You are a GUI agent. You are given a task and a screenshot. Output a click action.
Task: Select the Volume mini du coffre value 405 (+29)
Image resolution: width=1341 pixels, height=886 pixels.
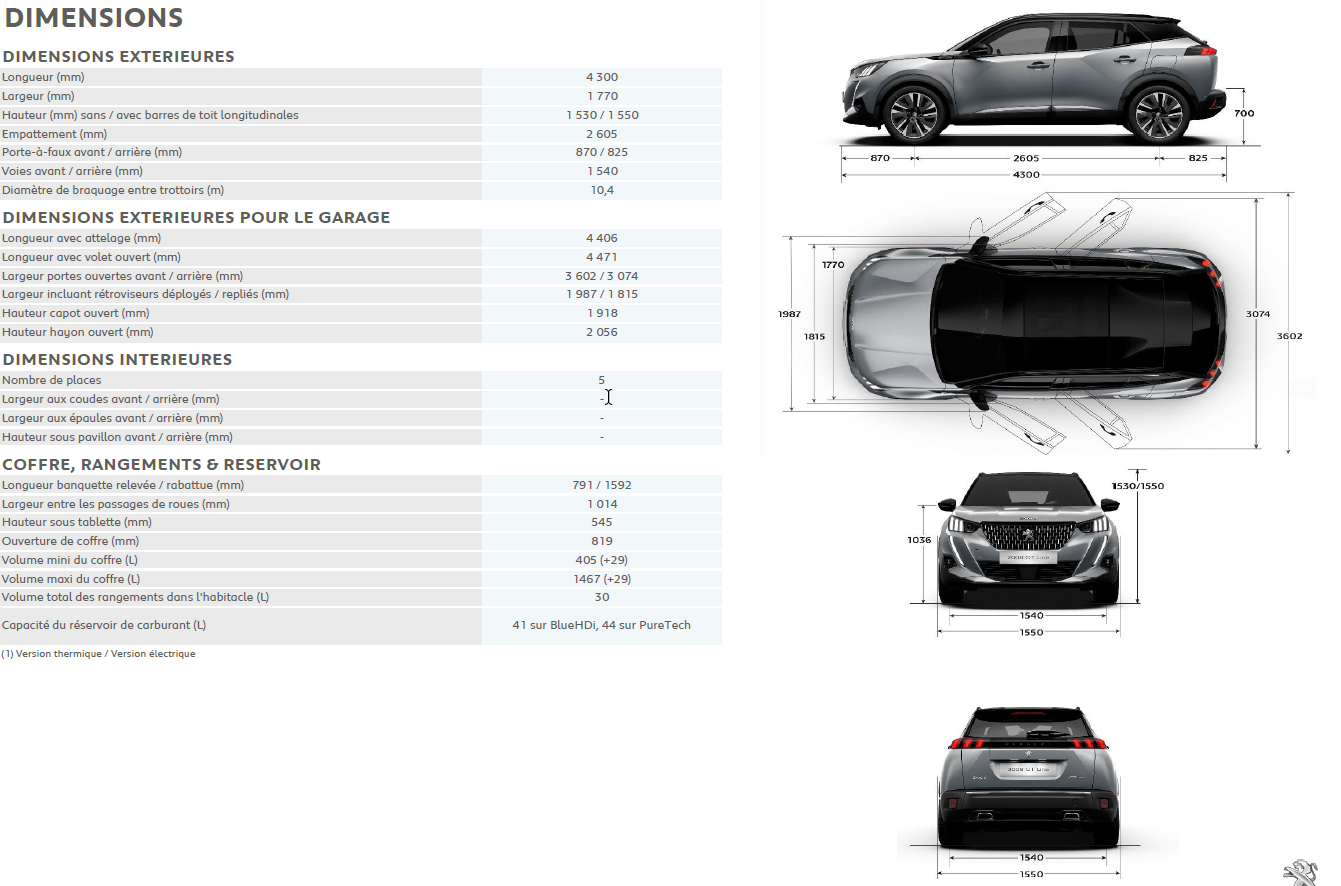coord(601,560)
